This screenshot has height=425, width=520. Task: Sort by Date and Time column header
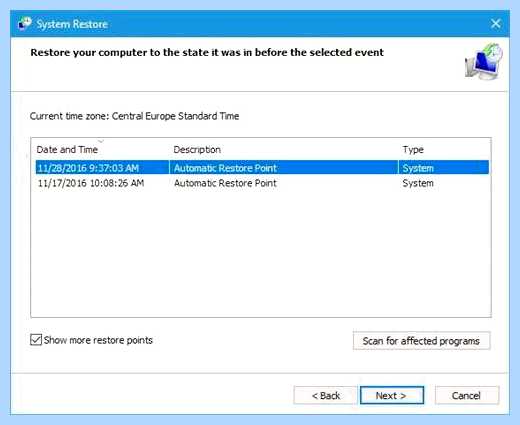(67, 149)
